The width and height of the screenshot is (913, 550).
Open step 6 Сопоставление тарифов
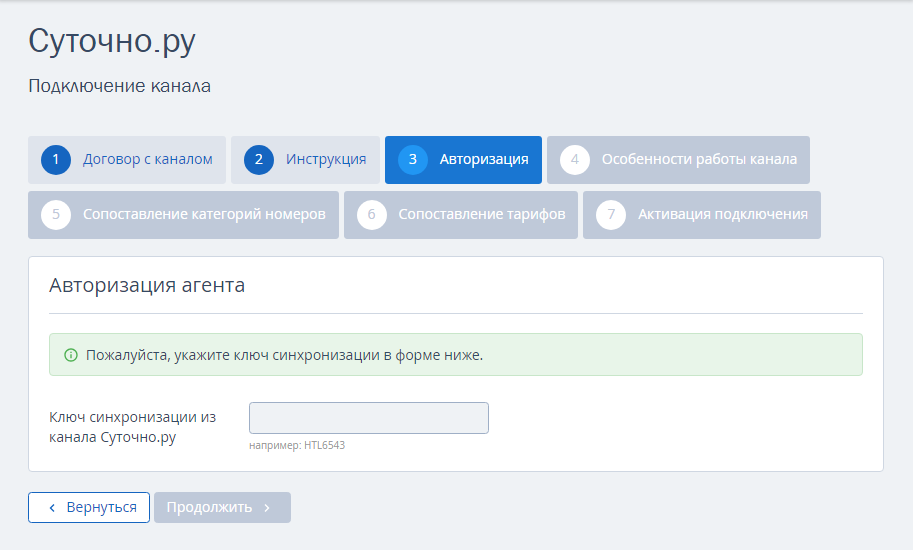click(461, 215)
